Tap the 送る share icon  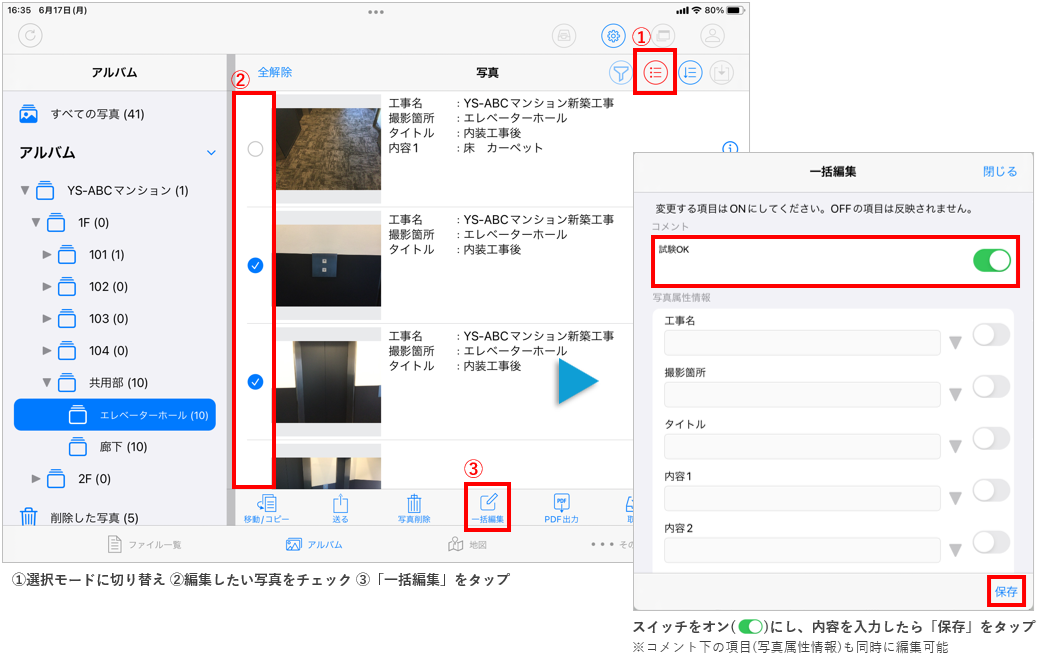click(340, 508)
